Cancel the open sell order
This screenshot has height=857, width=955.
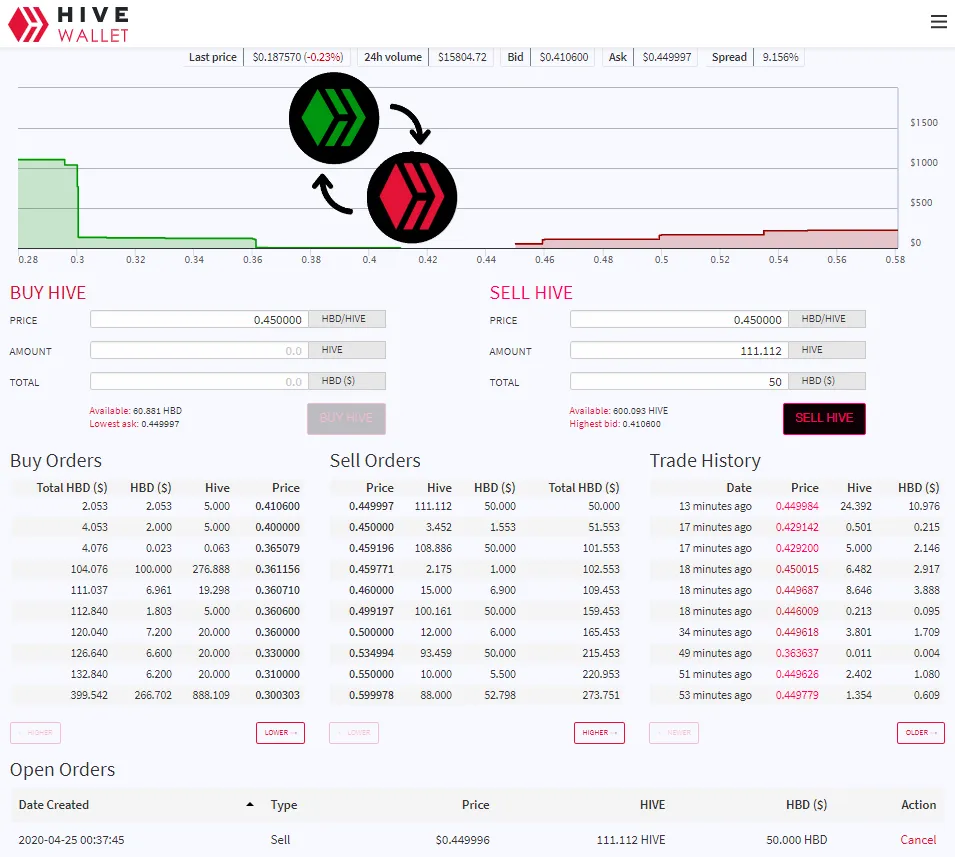pyautogui.click(x=918, y=839)
